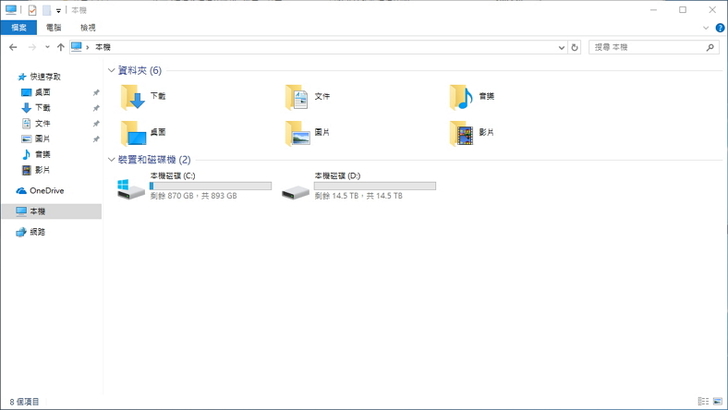Switch to details view in status bar
Image resolution: width=728 pixels, height=410 pixels.
pyautogui.click(x=703, y=401)
